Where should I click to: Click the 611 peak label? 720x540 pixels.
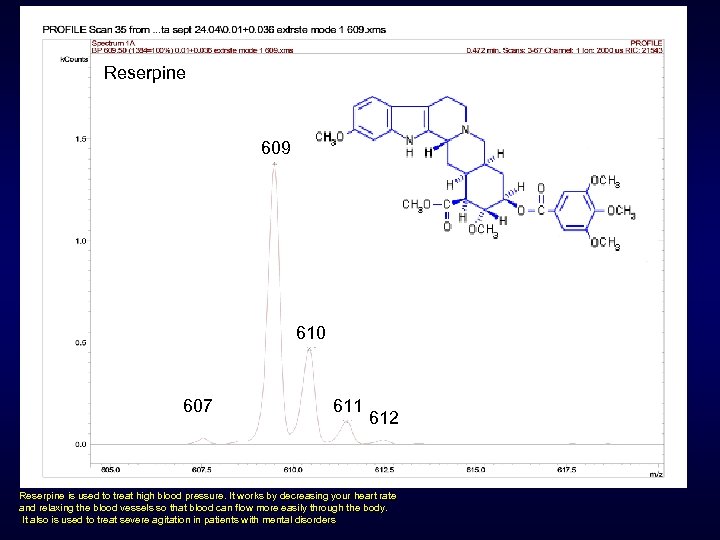348,406
